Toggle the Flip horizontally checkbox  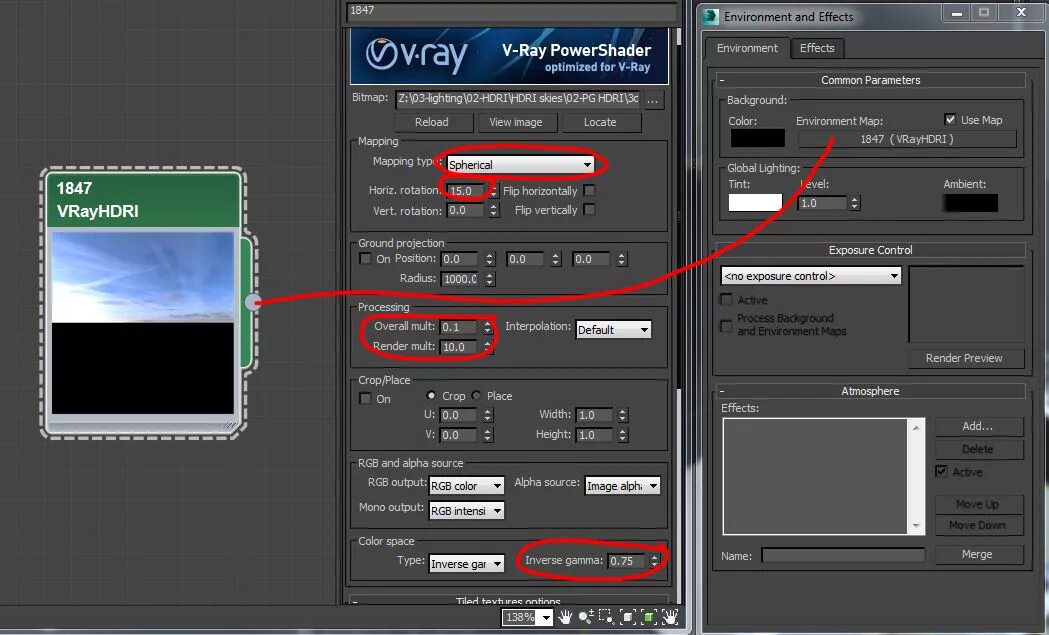[x=589, y=191]
